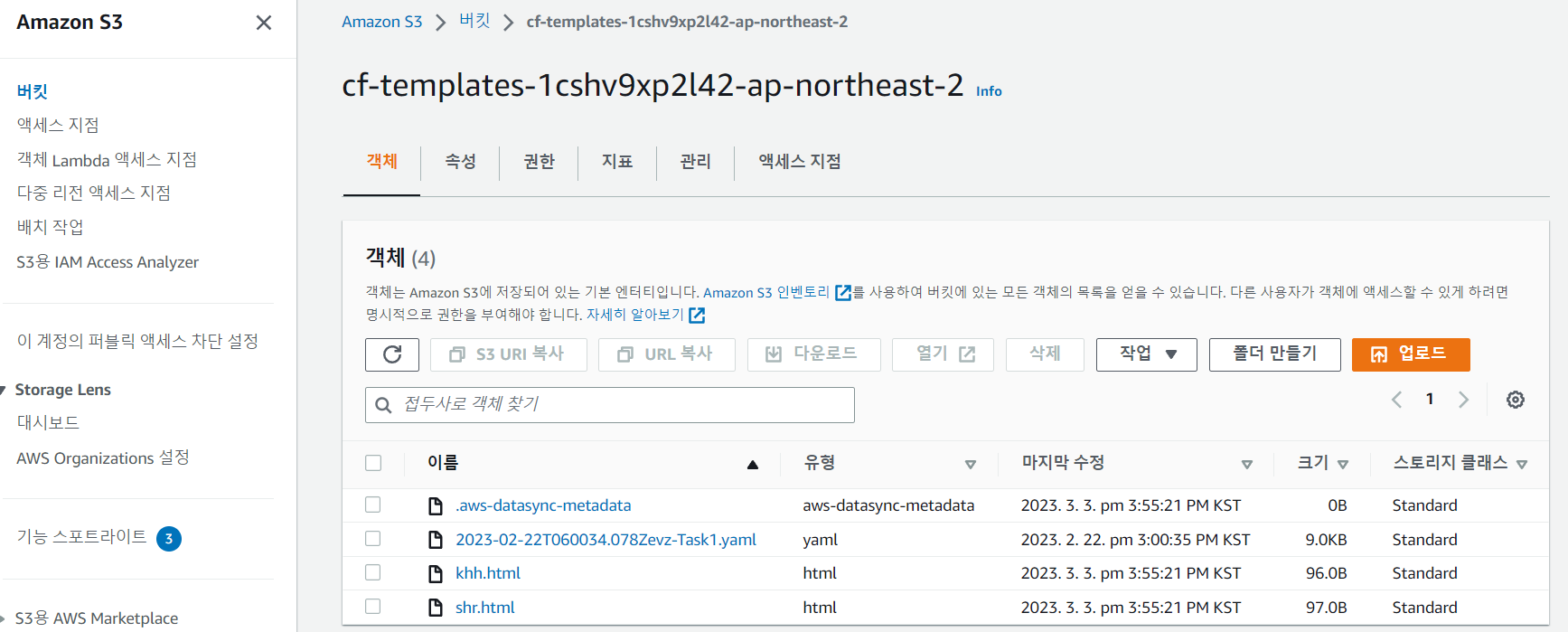
Task: Open the .aws-datasync-metadata object link
Action: pos(543,505)
